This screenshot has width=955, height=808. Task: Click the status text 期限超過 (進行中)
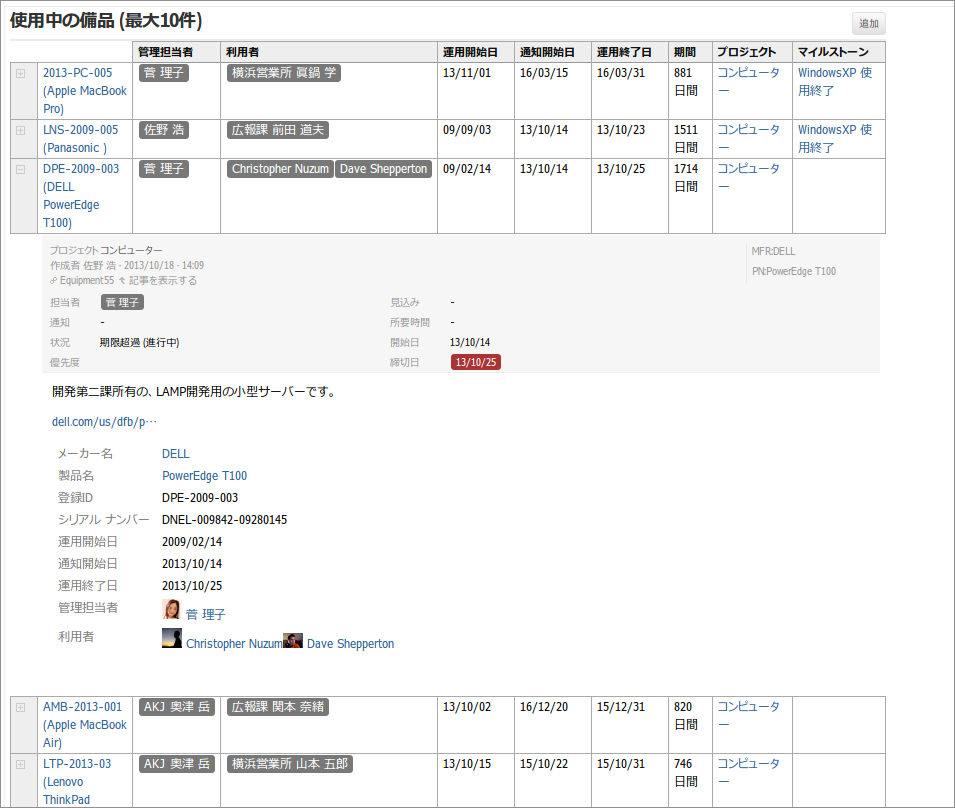point(139,343)
